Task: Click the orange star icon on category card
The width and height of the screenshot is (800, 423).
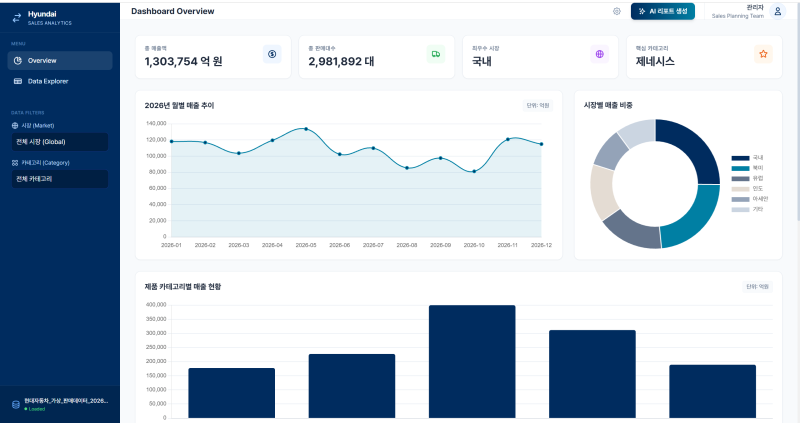Action: click(763, 54)
